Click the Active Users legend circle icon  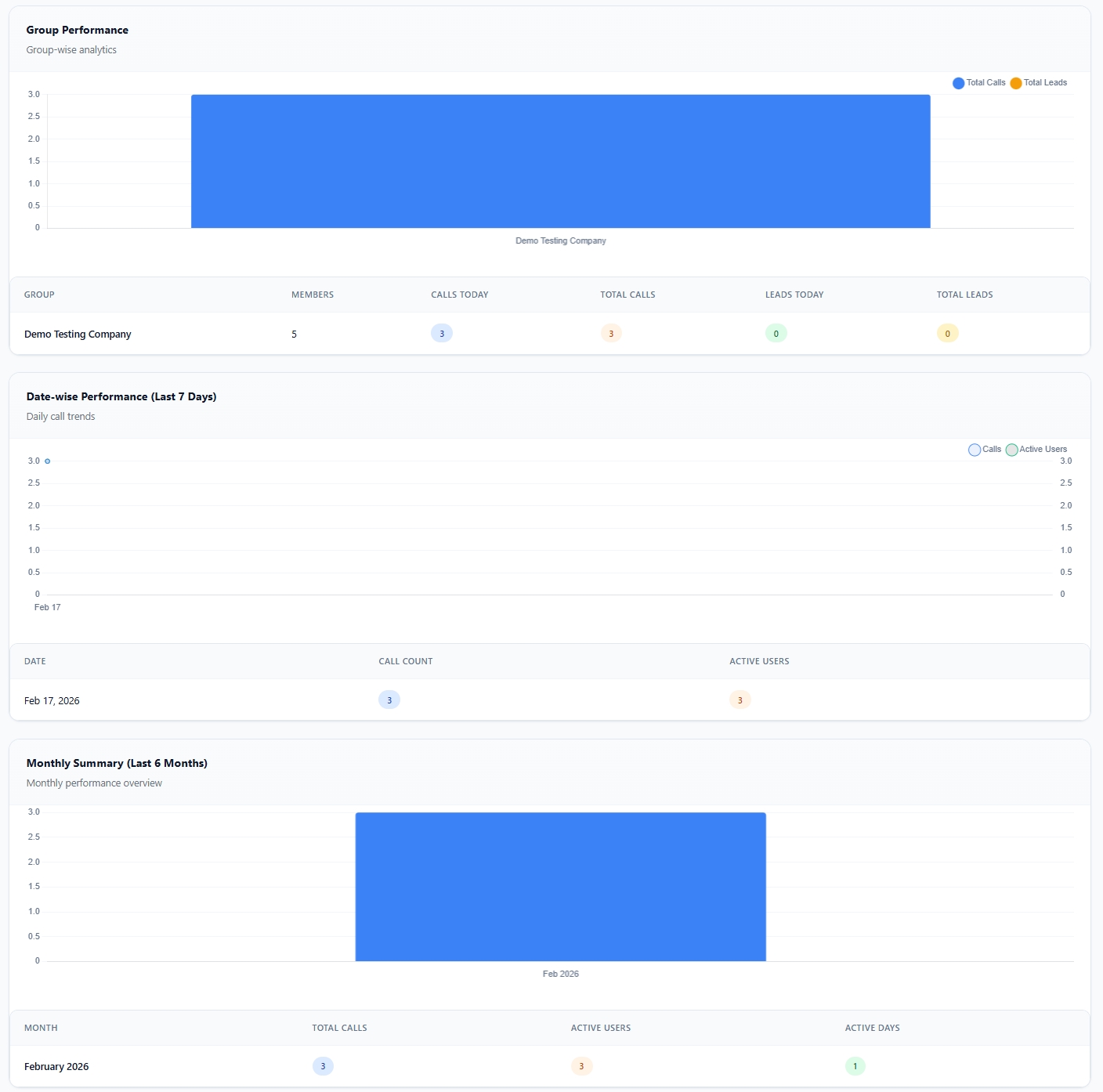coord(1011,450)
